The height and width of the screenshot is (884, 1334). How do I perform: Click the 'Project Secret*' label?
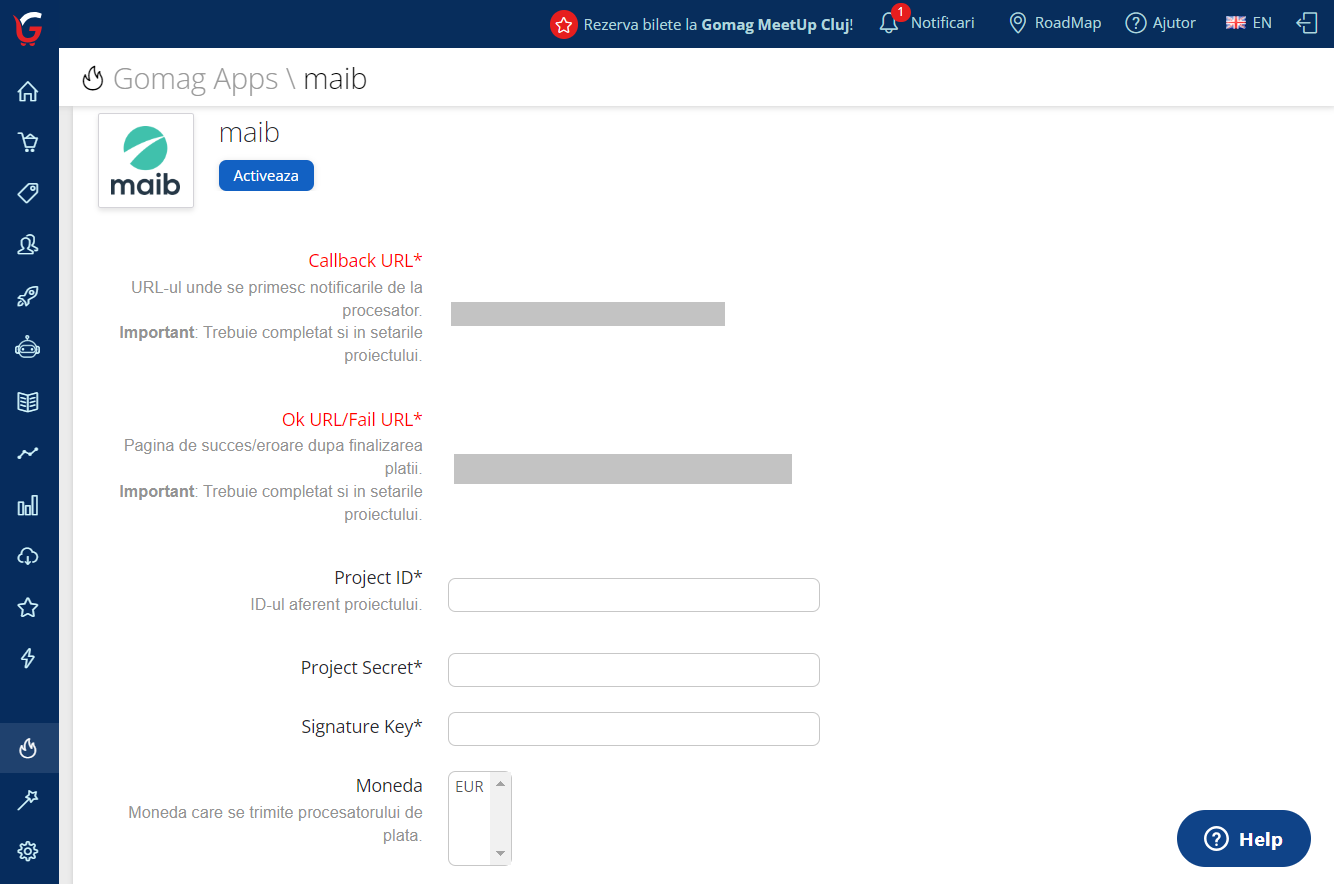tap(362, 667)
